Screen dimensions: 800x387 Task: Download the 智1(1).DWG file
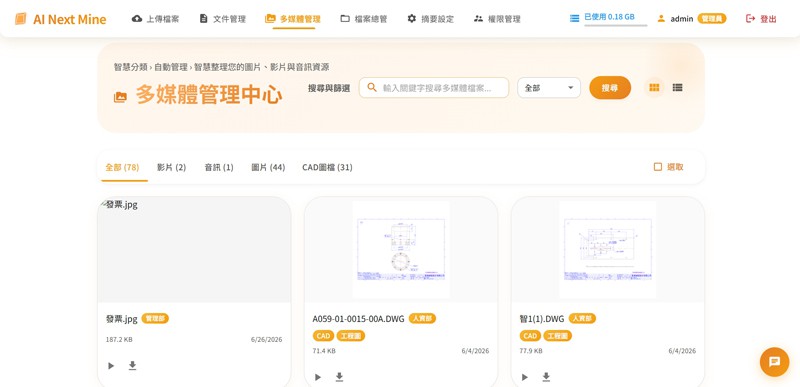point(546,377)
